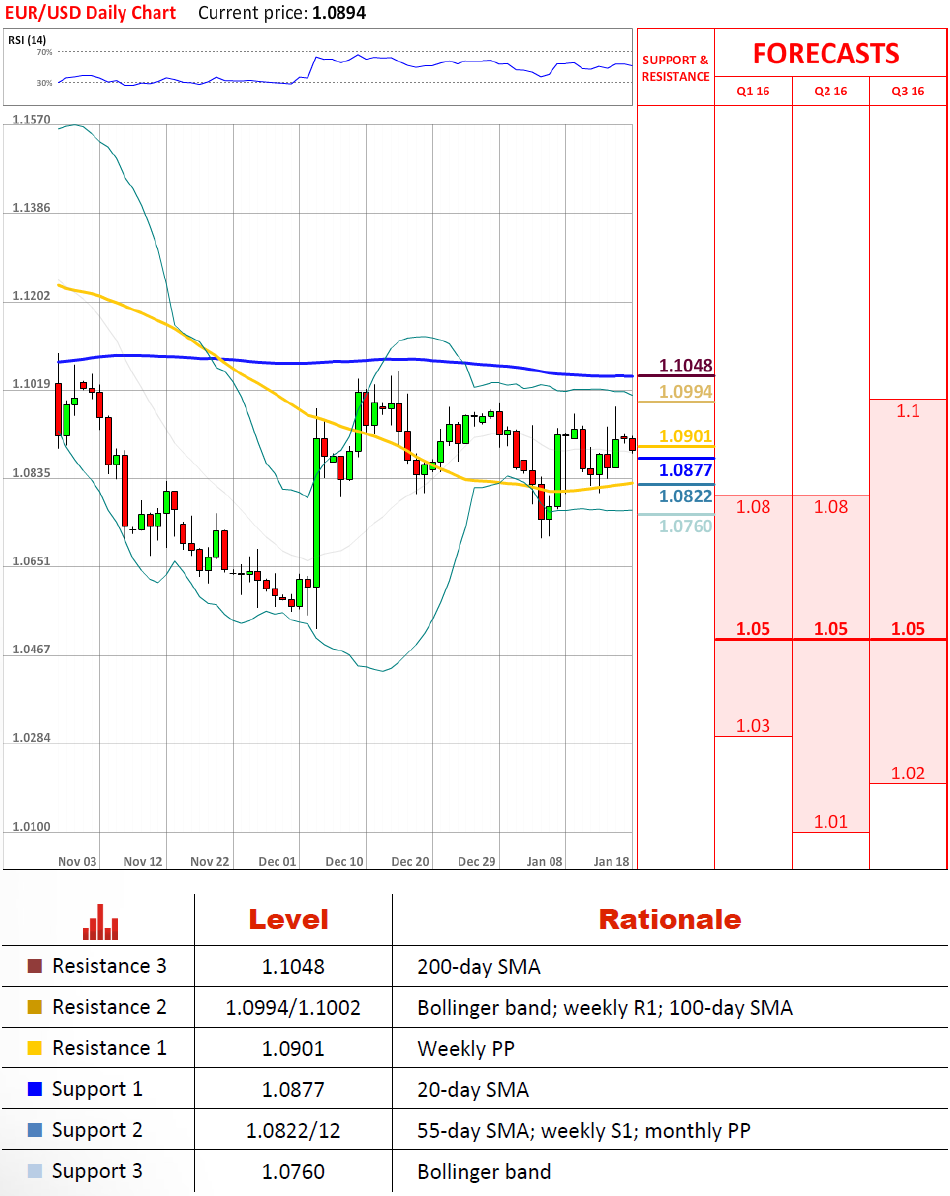Click the Dec 29 date axis label
Screen dimensions: 950x1196
[x=476, y=861]
